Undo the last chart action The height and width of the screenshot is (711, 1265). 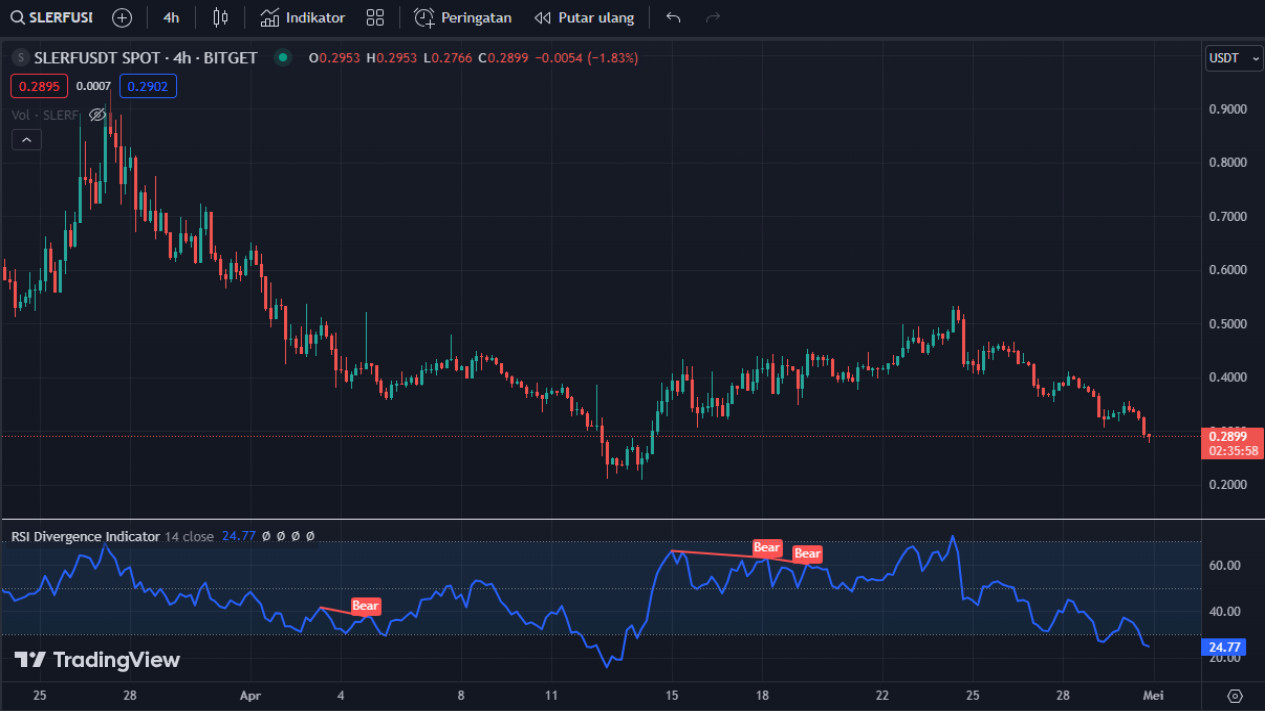pos(674,18)
